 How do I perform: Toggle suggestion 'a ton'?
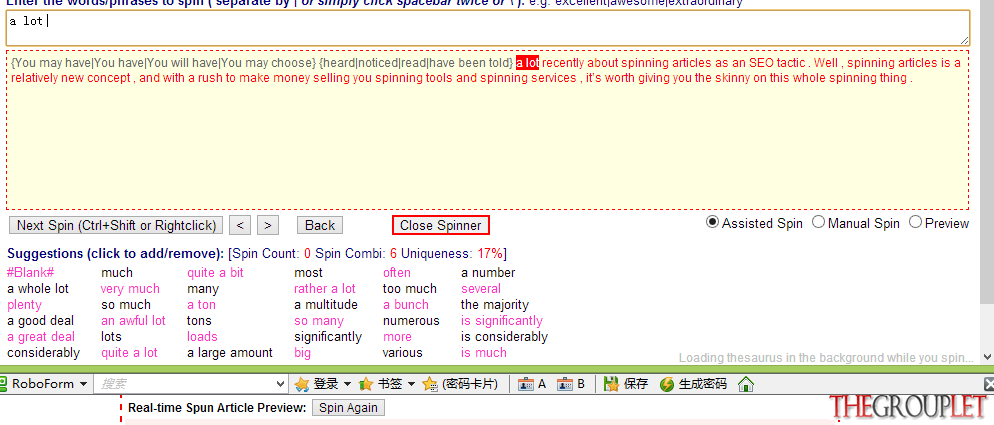click(202, 304)
